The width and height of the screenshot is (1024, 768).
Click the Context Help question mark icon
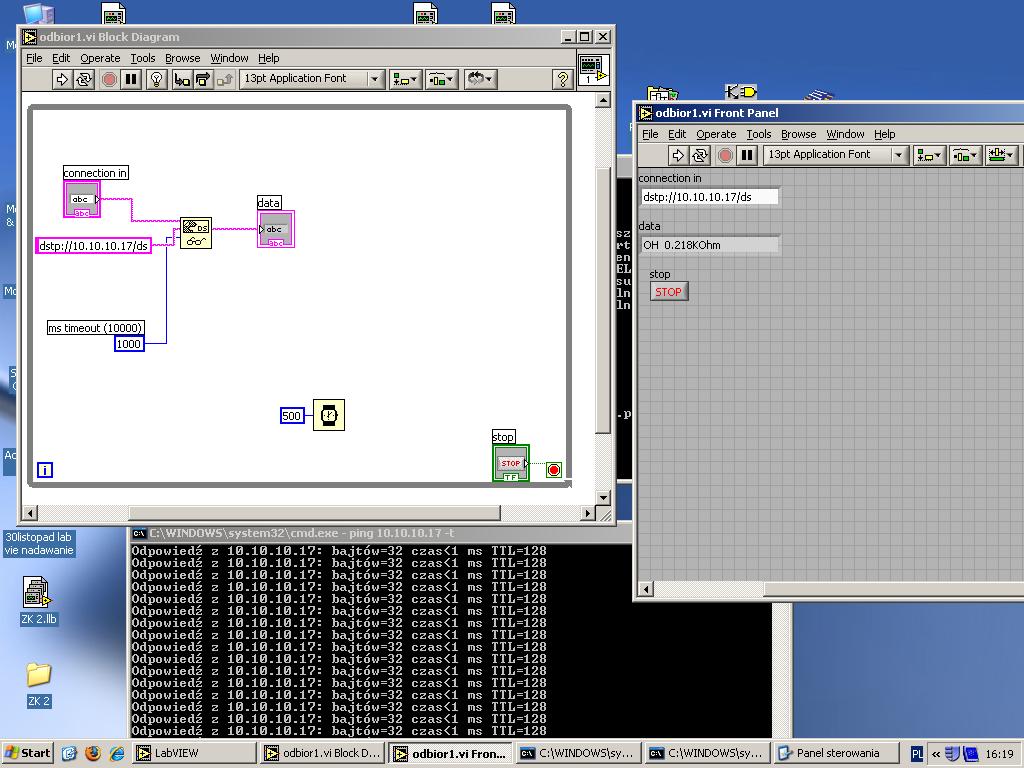[562, 79]
